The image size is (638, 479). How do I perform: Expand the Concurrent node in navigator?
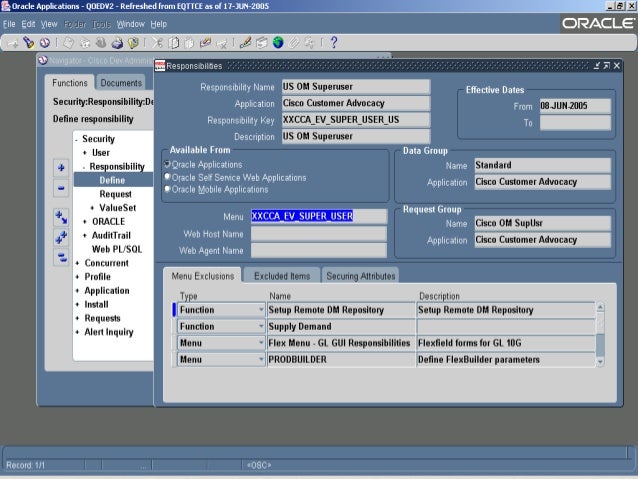click(78, 263)
